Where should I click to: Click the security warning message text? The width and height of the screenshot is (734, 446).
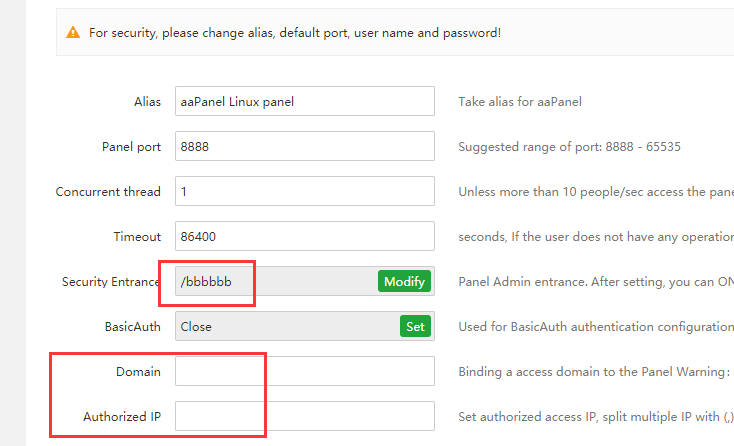click(295, 32)
